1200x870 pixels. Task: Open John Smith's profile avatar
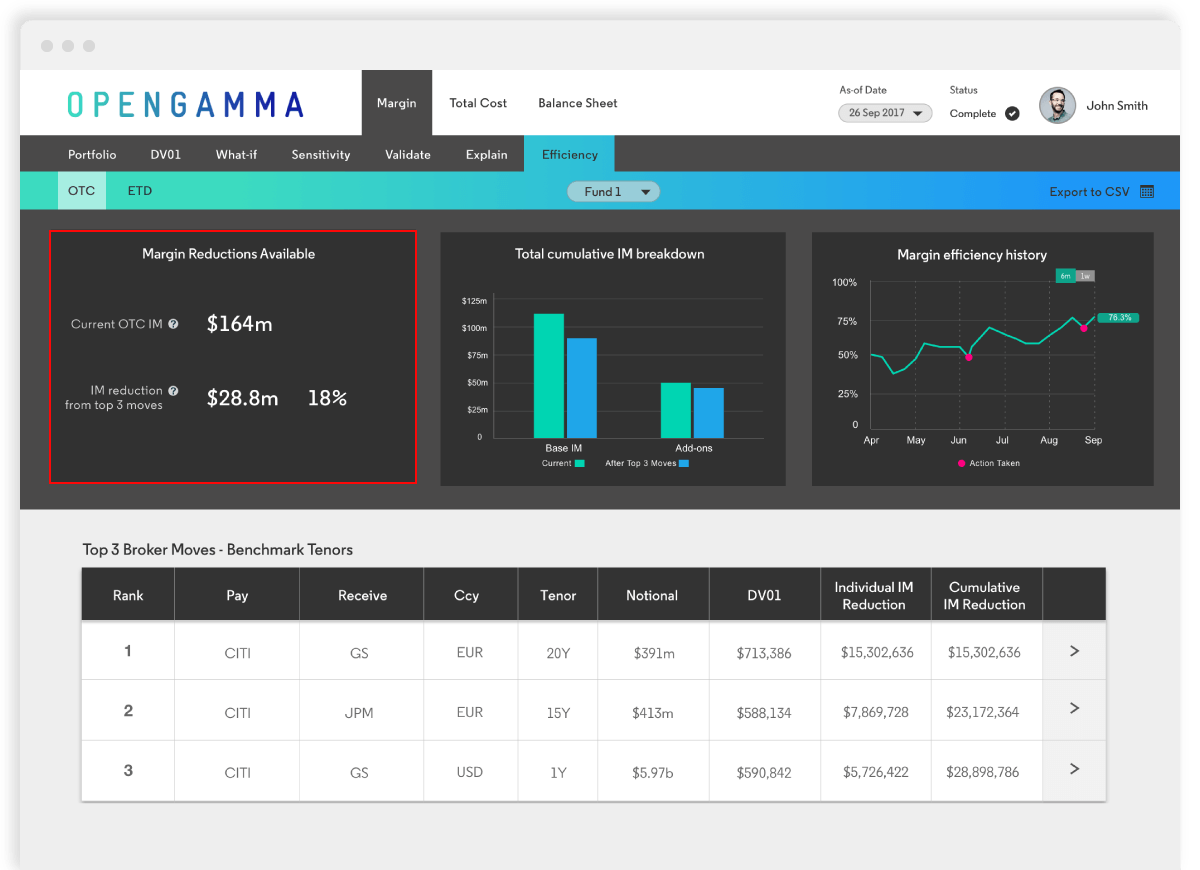click(1057, 105)
